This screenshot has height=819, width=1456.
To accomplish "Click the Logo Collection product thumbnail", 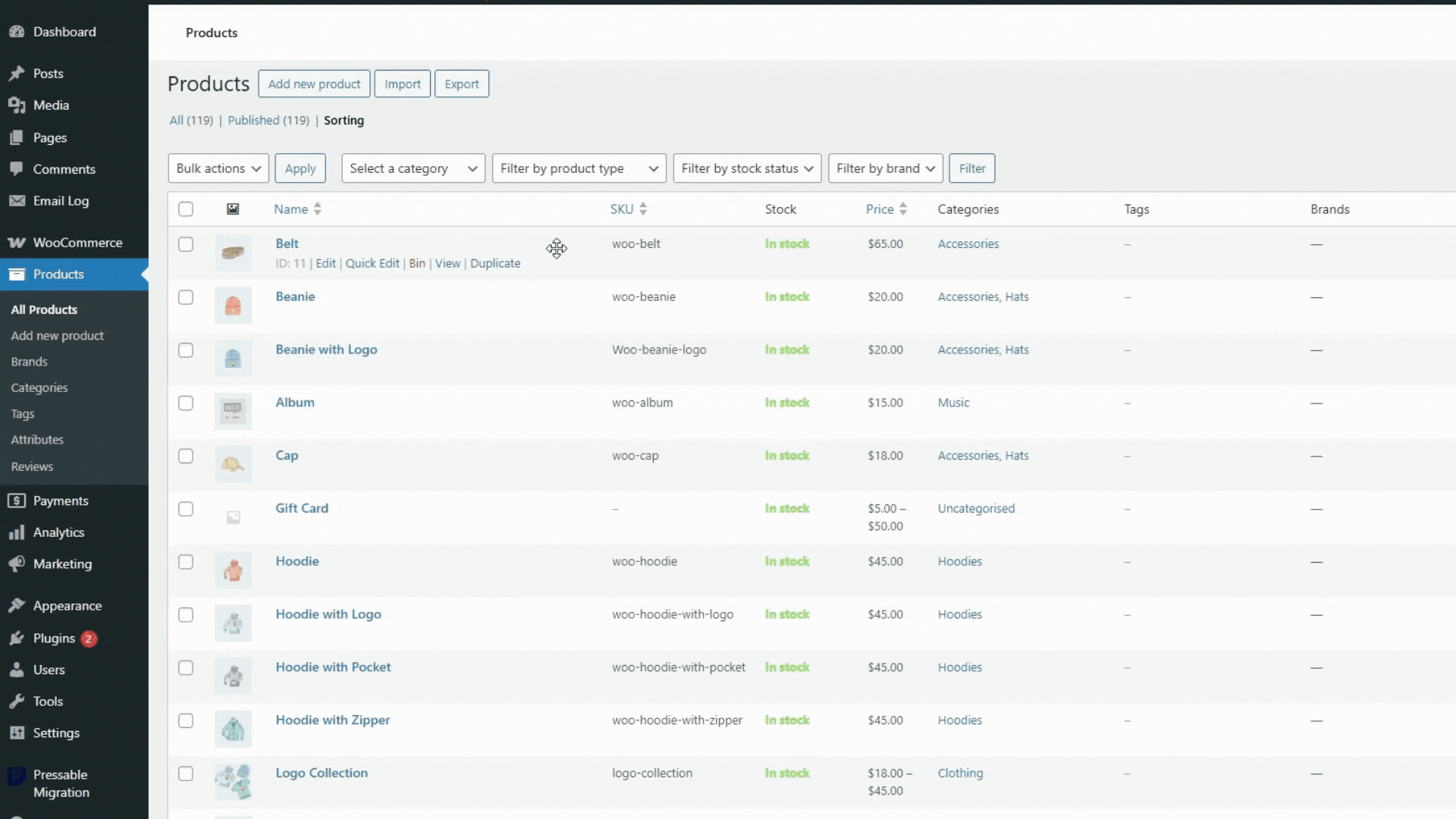I will tap(233, 782).
